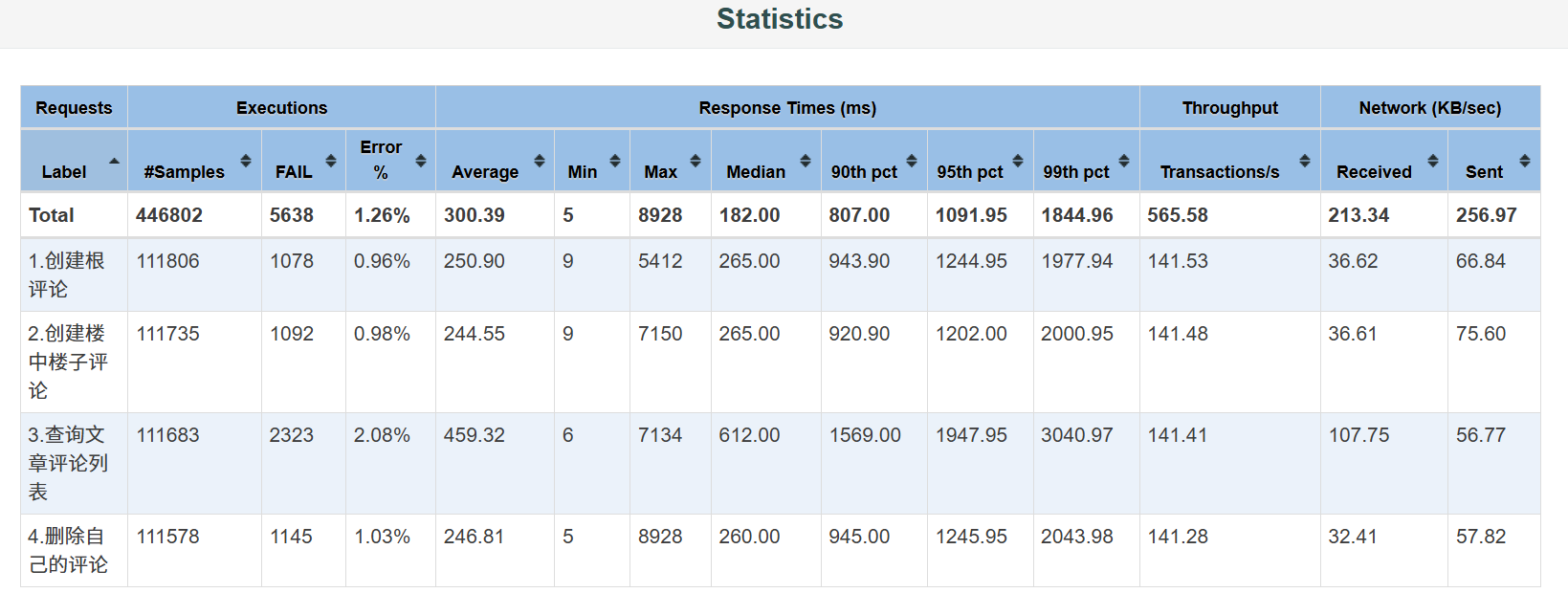Click the #Samples column header text
The width and height of the screenshot is (1568, 615).
click(185, 172)
